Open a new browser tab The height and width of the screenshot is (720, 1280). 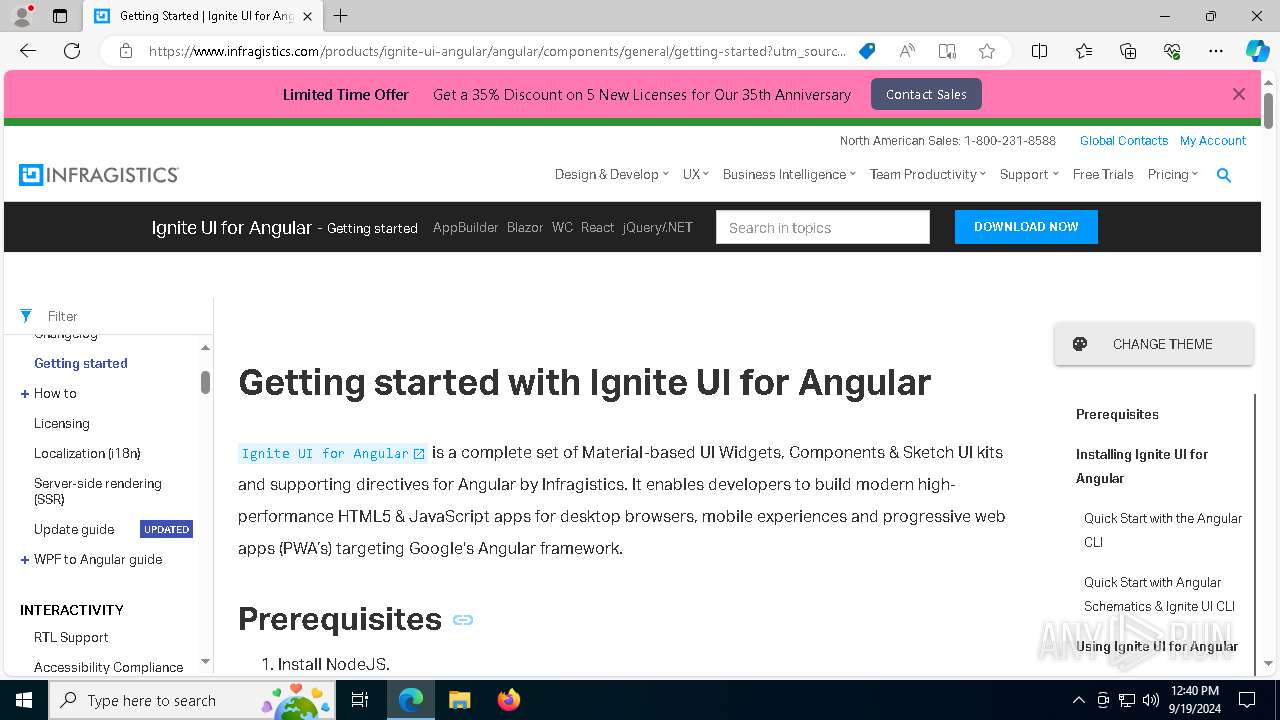pos(341,16)
